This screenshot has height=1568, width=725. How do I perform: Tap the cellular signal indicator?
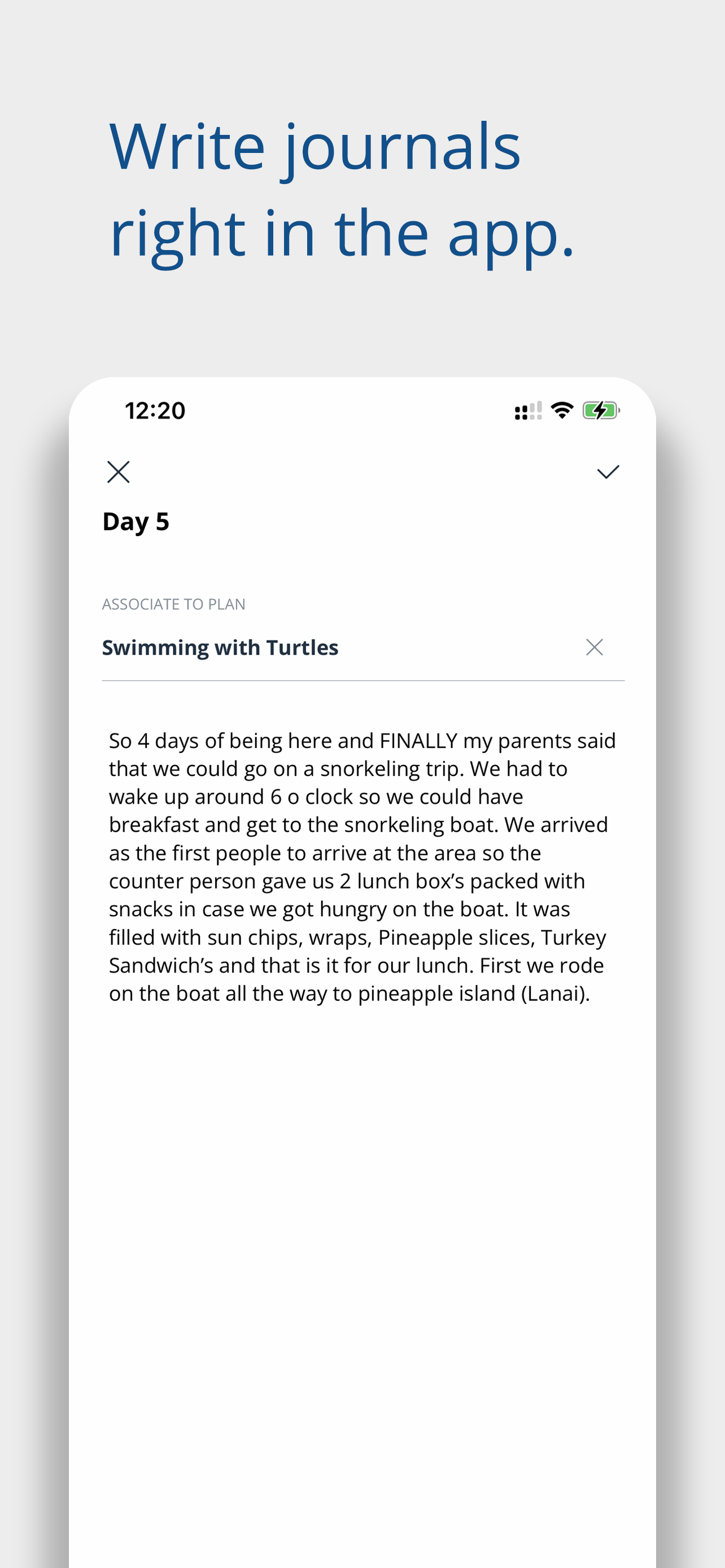click(x=528, y=411)
